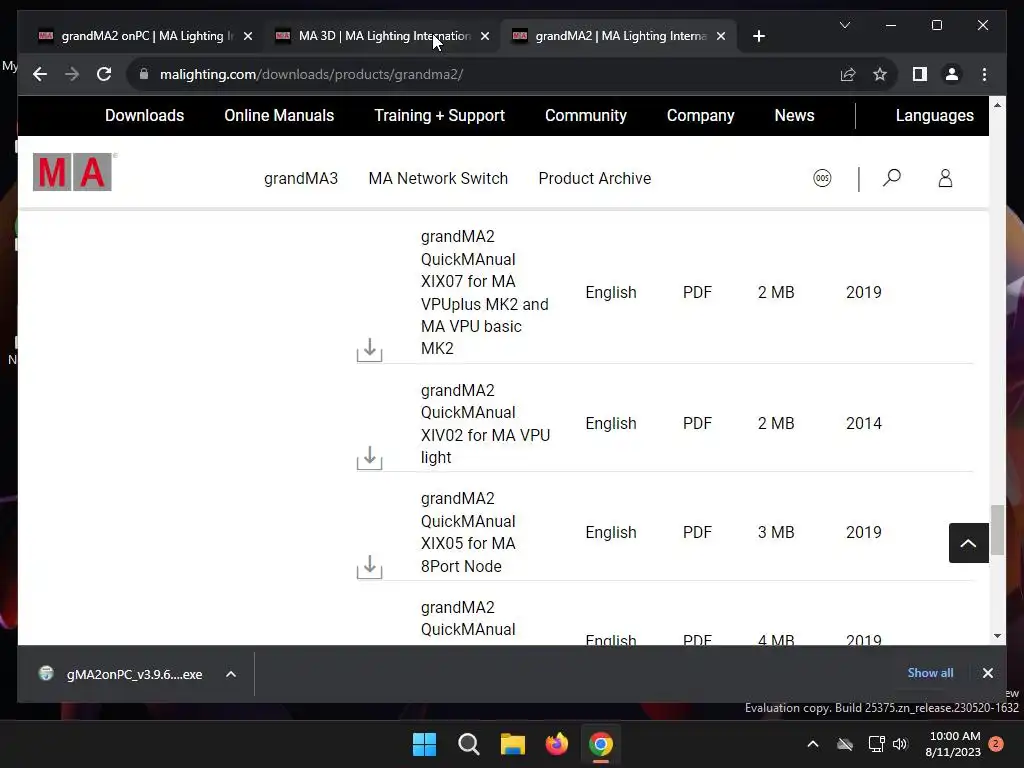Open the notification count badge
This screenshot has height=768, width=1024.
pyautogui.click(x=996, y=744)
